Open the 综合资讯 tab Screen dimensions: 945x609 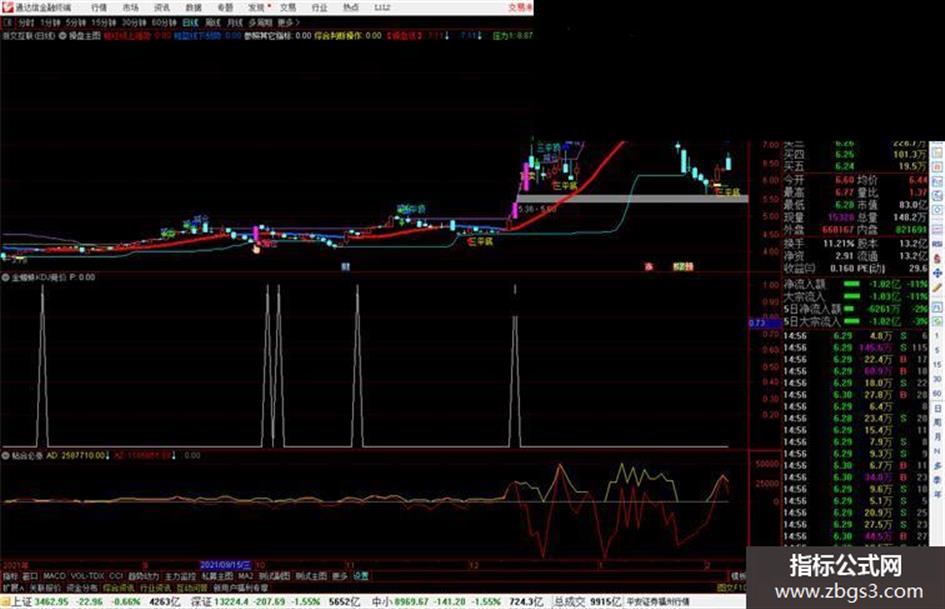119,588
